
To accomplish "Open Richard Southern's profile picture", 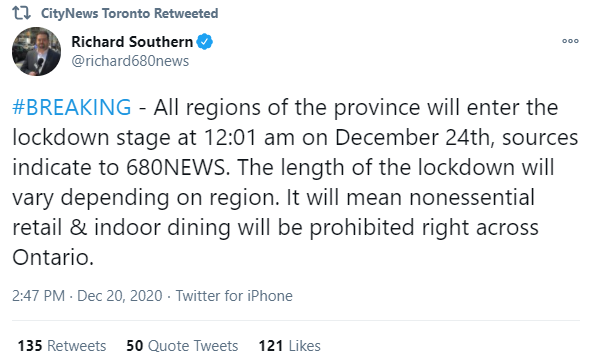I will (36, 51).
